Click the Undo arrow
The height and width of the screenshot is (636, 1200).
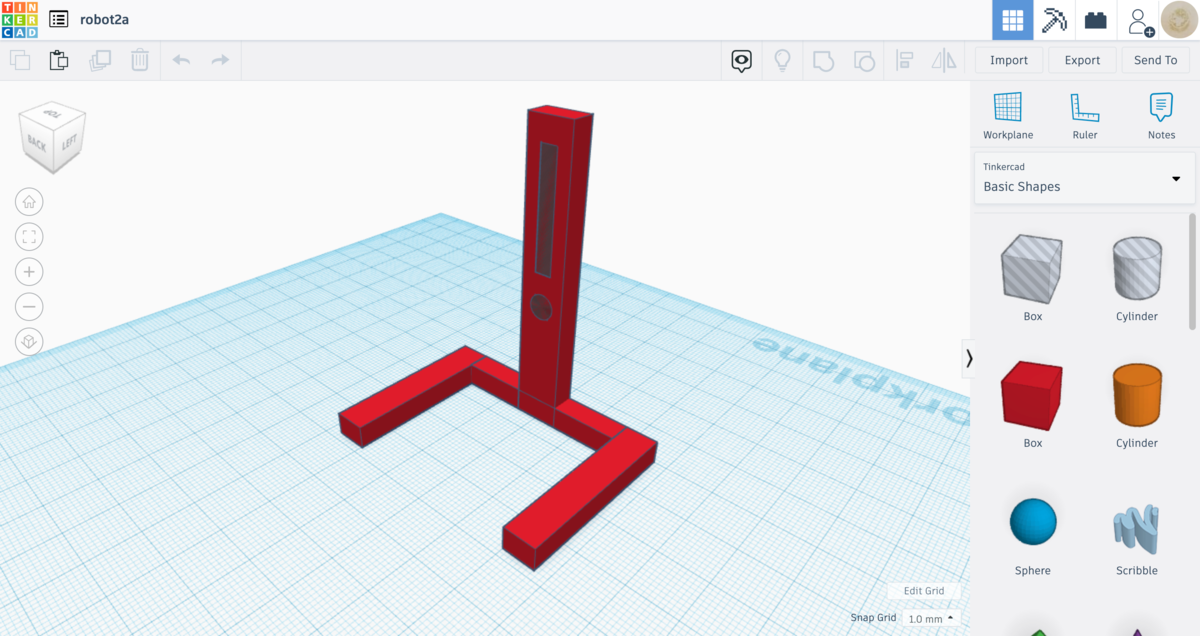[182, 60]
